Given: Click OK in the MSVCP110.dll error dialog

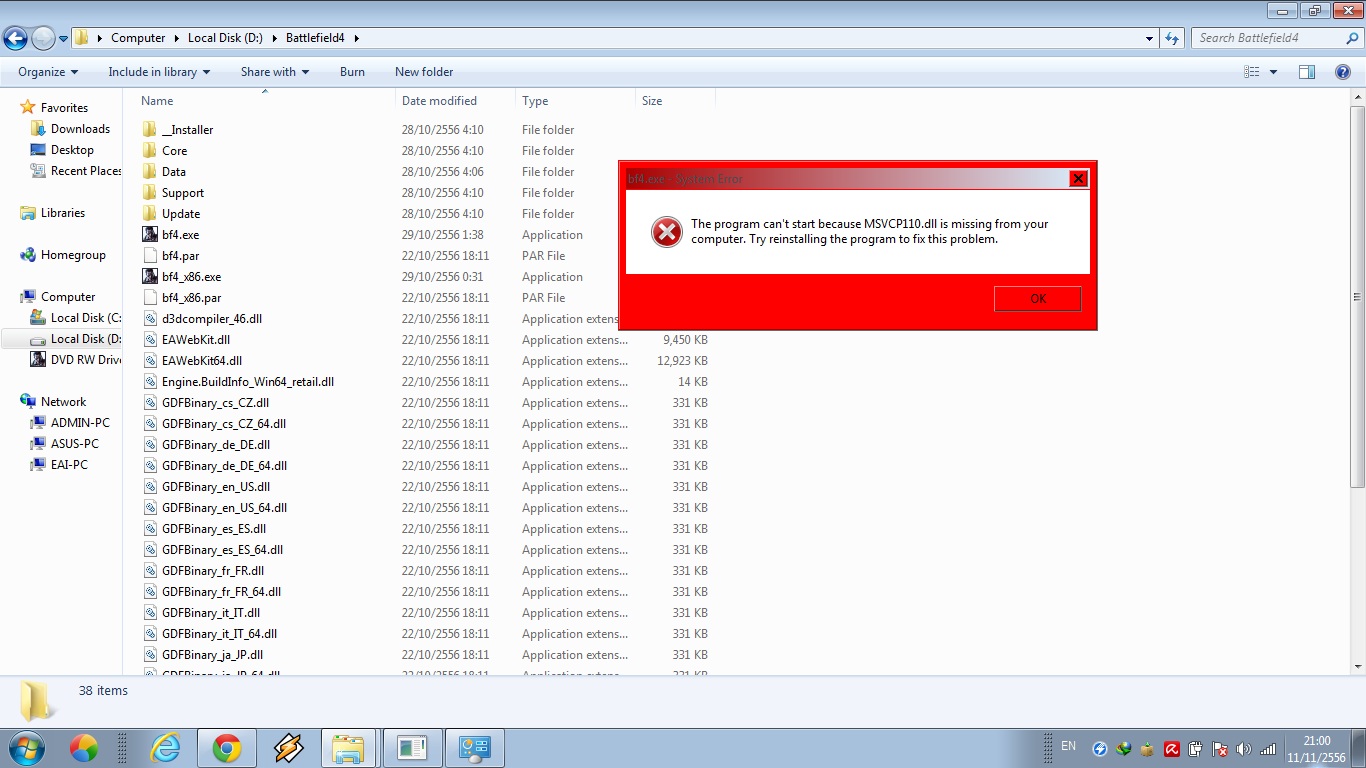Looking at the screenshot, I should (1037, 299).
